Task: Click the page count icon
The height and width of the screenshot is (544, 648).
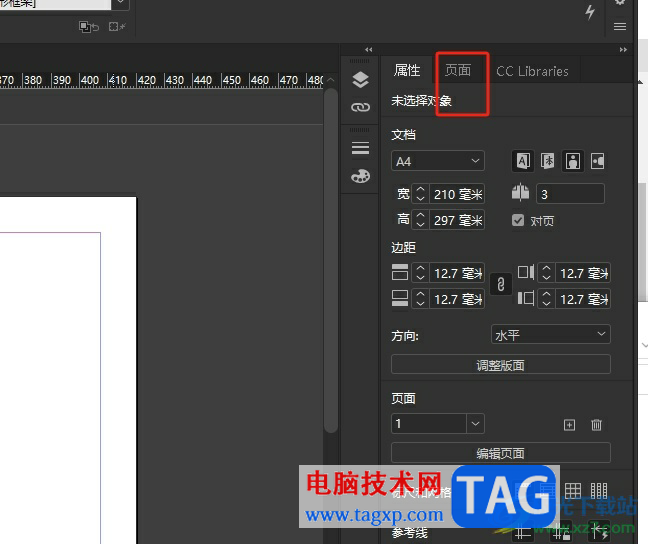Action: 520,193
